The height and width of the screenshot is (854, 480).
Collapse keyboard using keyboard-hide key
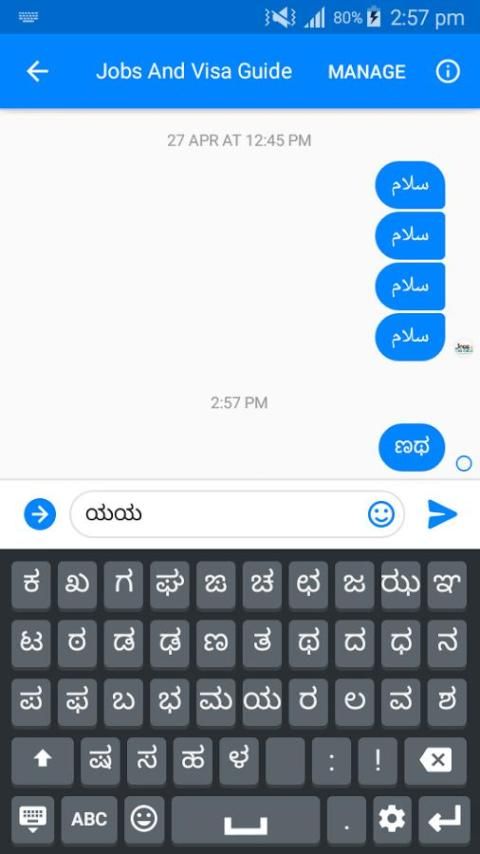(x=33, y=819)
